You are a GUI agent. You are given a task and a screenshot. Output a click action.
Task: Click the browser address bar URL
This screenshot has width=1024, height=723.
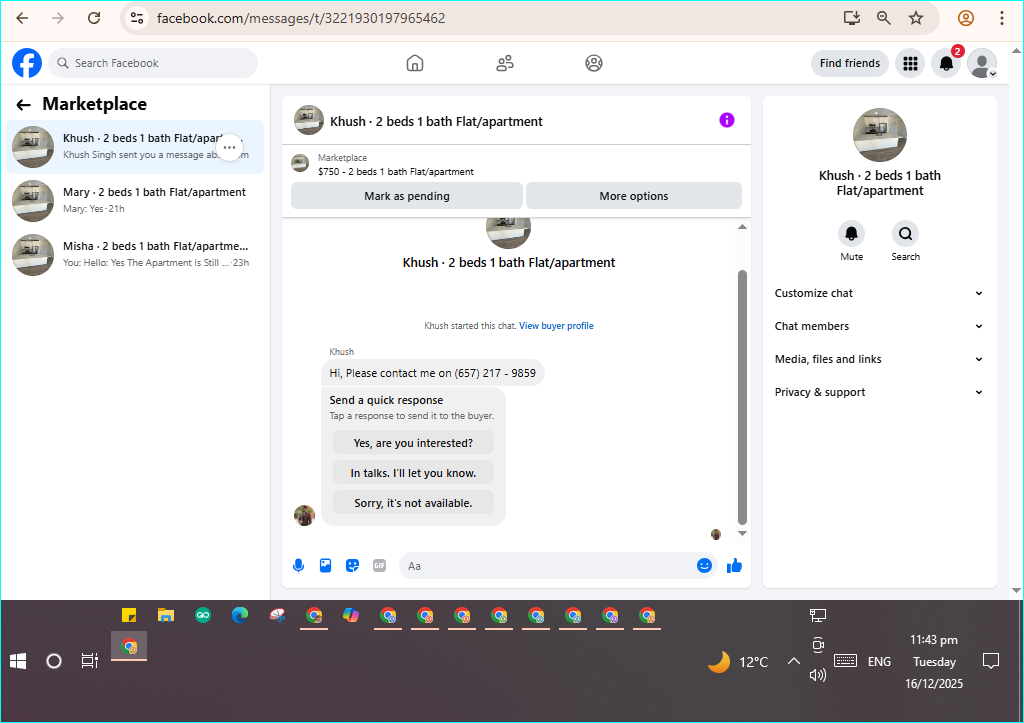click(x=301, y=18)
